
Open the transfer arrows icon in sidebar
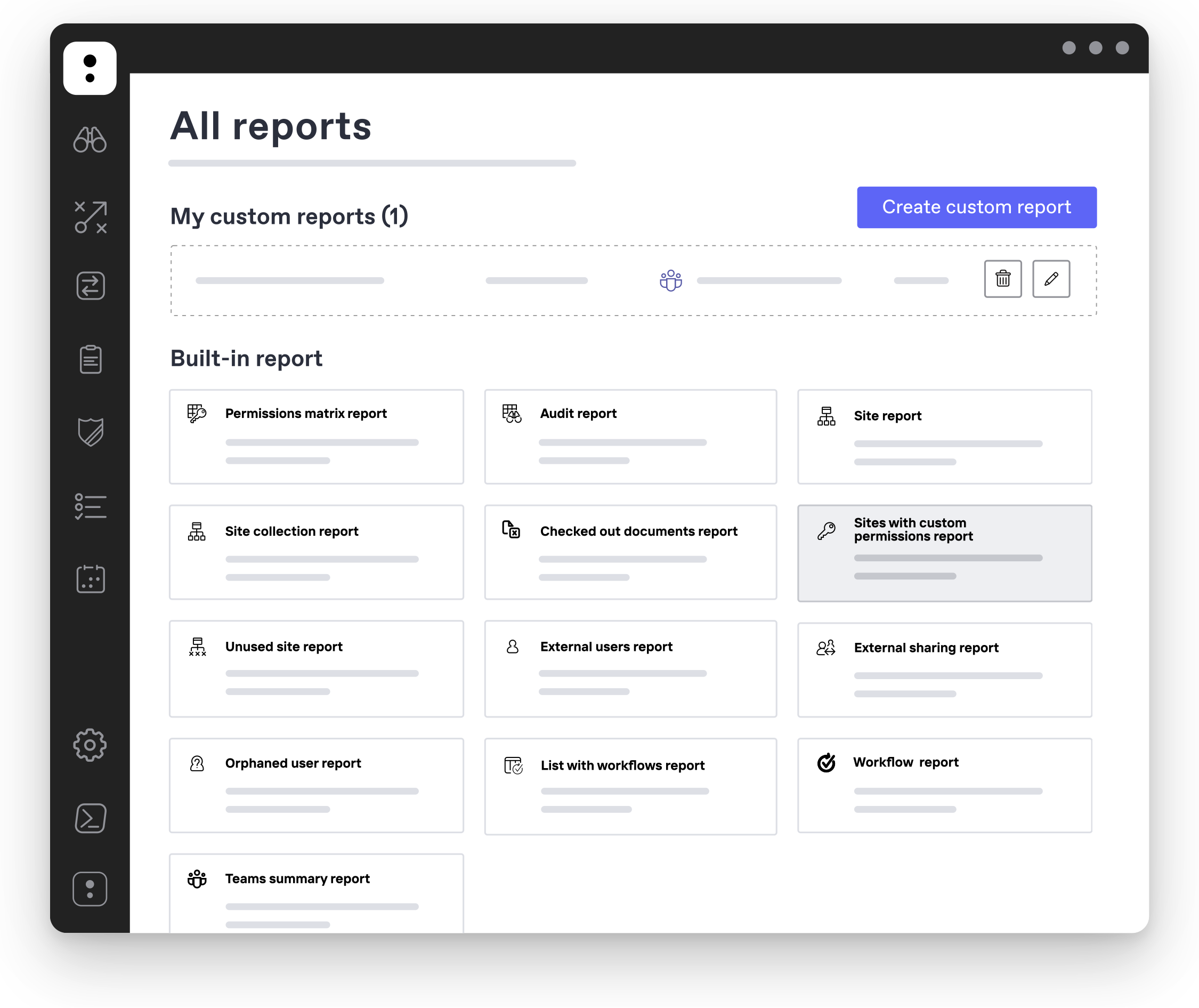[90, 286]
